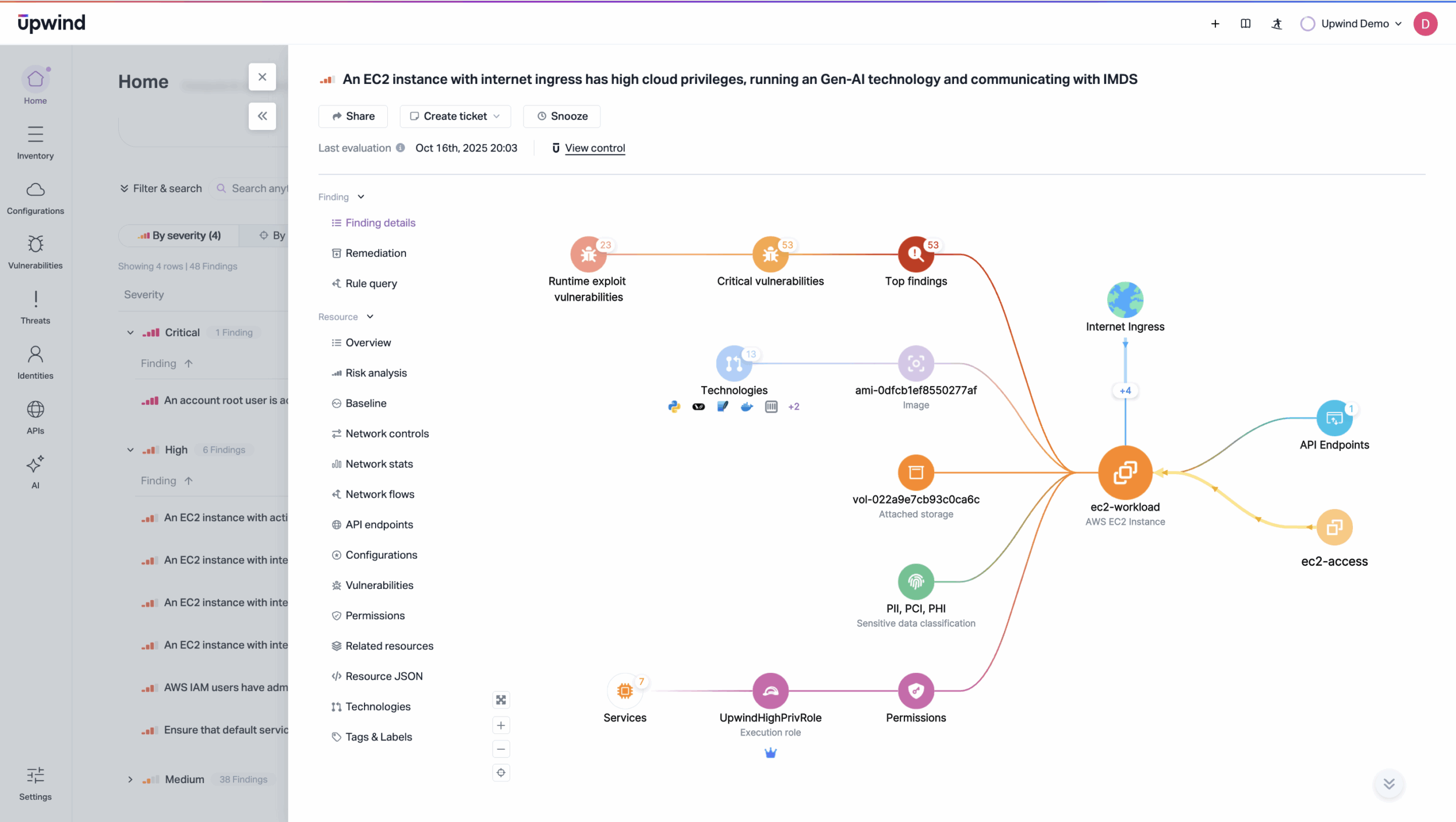Open the View control link
The height and width of the screenshot is (822, 1456).
point(595,148)
